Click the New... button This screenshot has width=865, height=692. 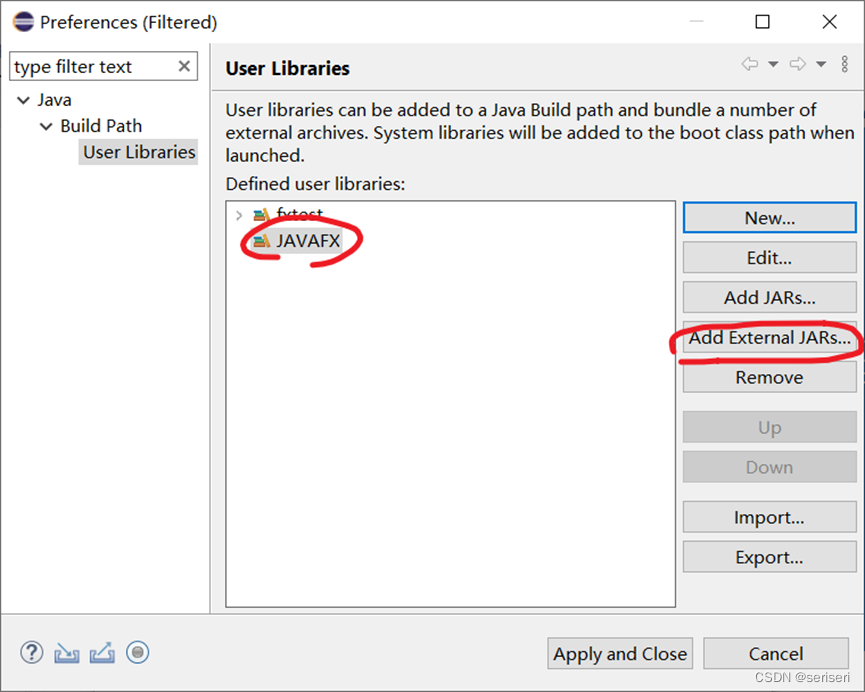click(770, 218)
